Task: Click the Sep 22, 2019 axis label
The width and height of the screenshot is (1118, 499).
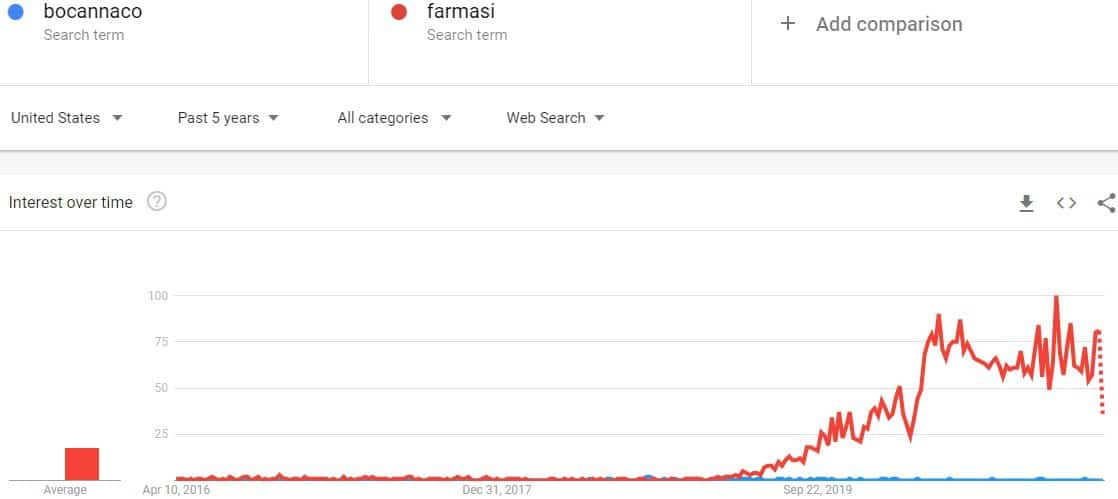Action: (816, 490)
